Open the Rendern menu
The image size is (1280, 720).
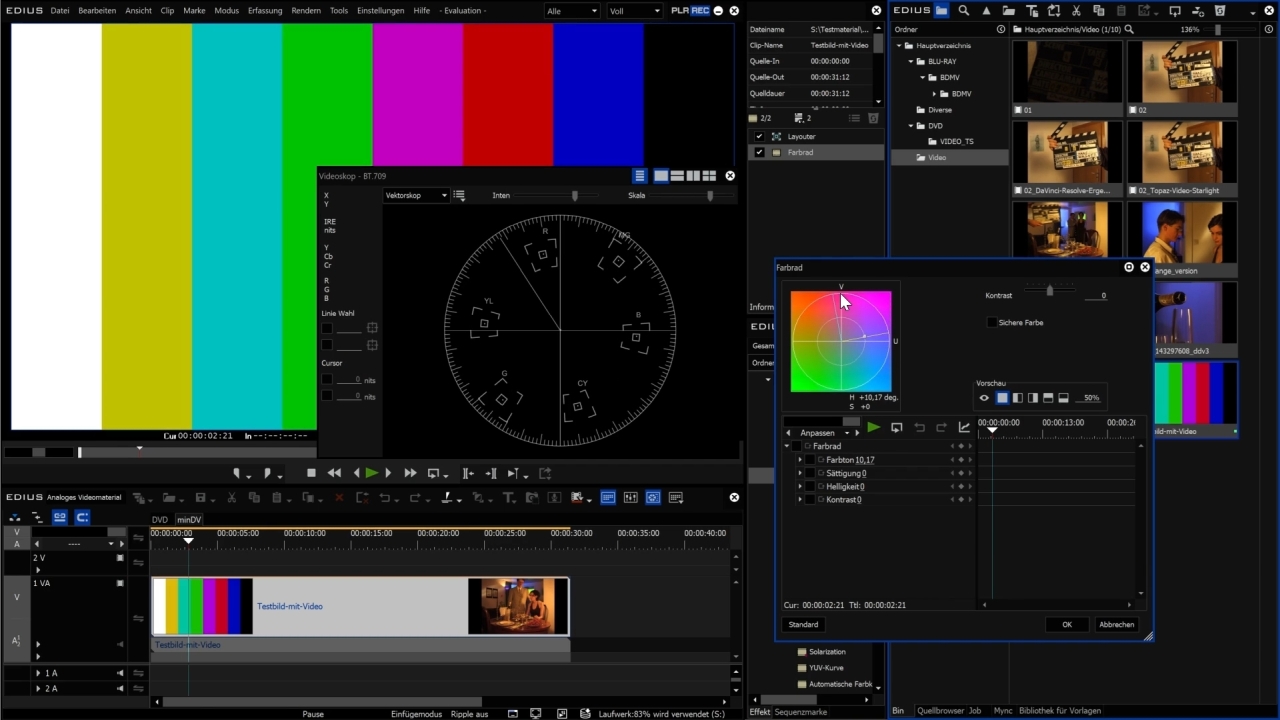point(306,11)
